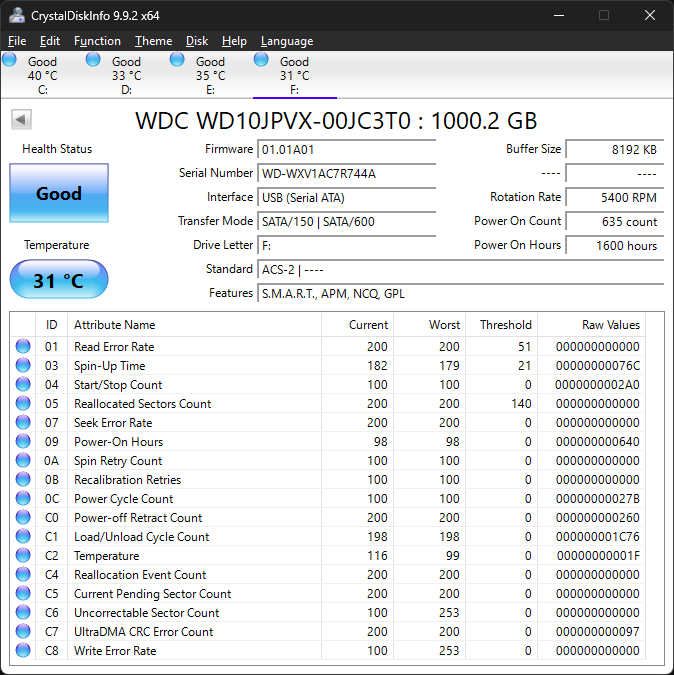Click the ID column header
Viewport: 674px width, 675px height.
coord(51,325)
